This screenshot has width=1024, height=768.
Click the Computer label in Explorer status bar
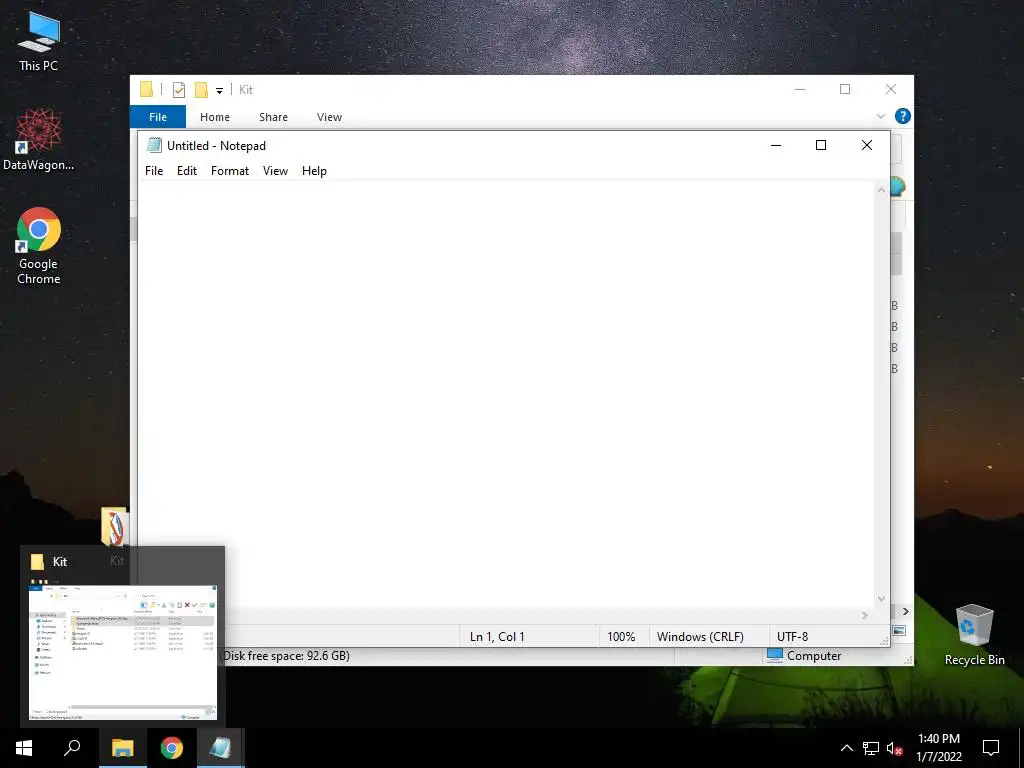814,656
